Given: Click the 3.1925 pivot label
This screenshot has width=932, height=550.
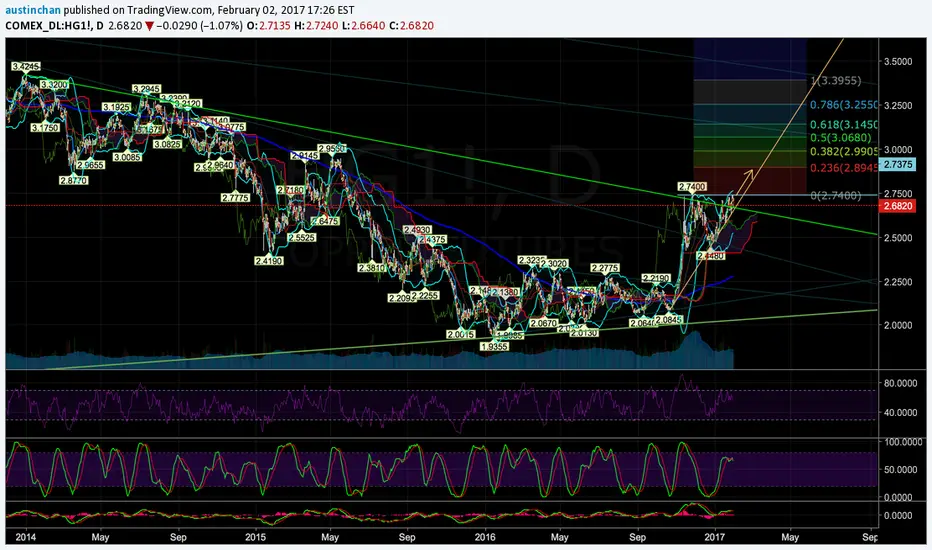Looking at the screenshot, I should [x=116, y=107].
